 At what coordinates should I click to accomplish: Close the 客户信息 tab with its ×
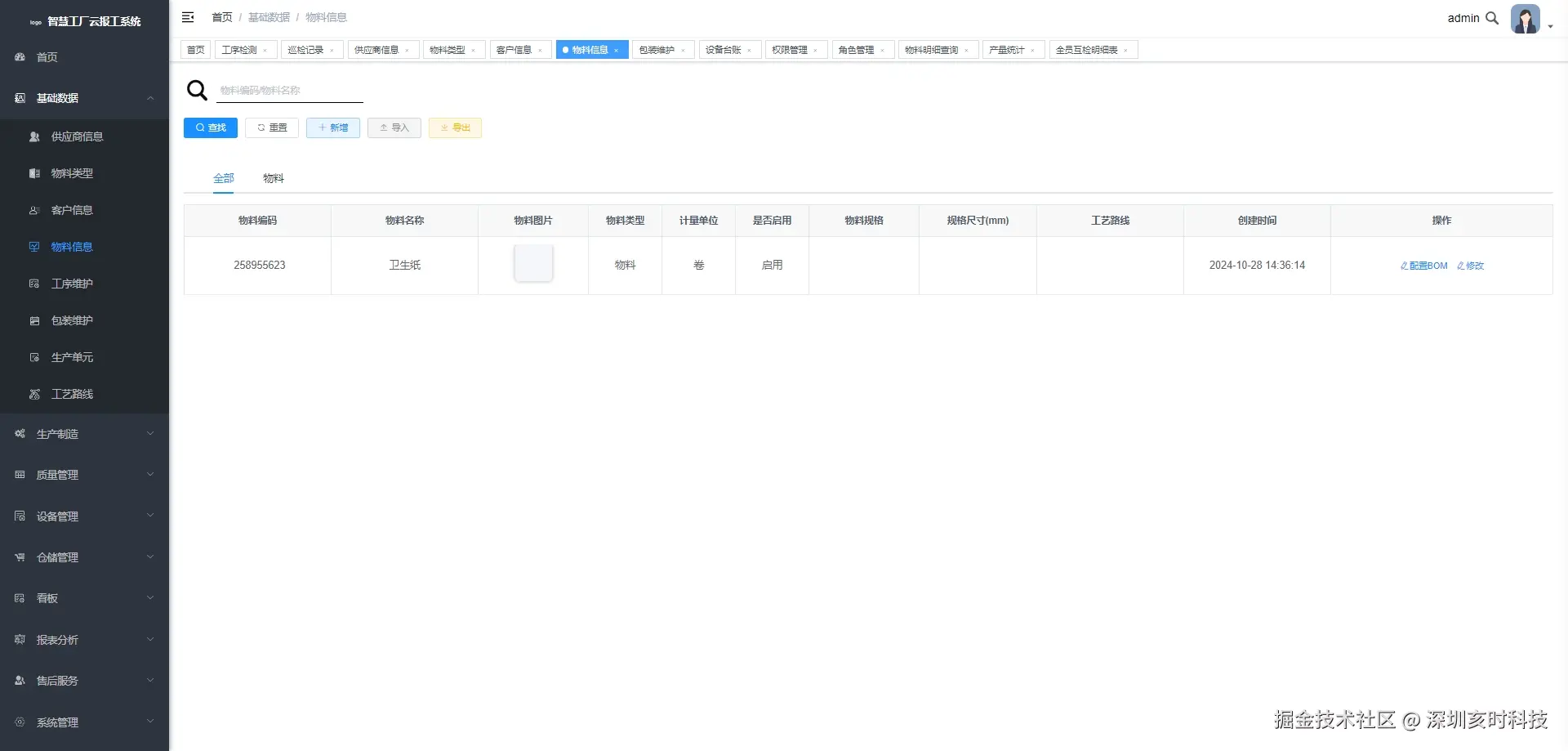(540, 51)
